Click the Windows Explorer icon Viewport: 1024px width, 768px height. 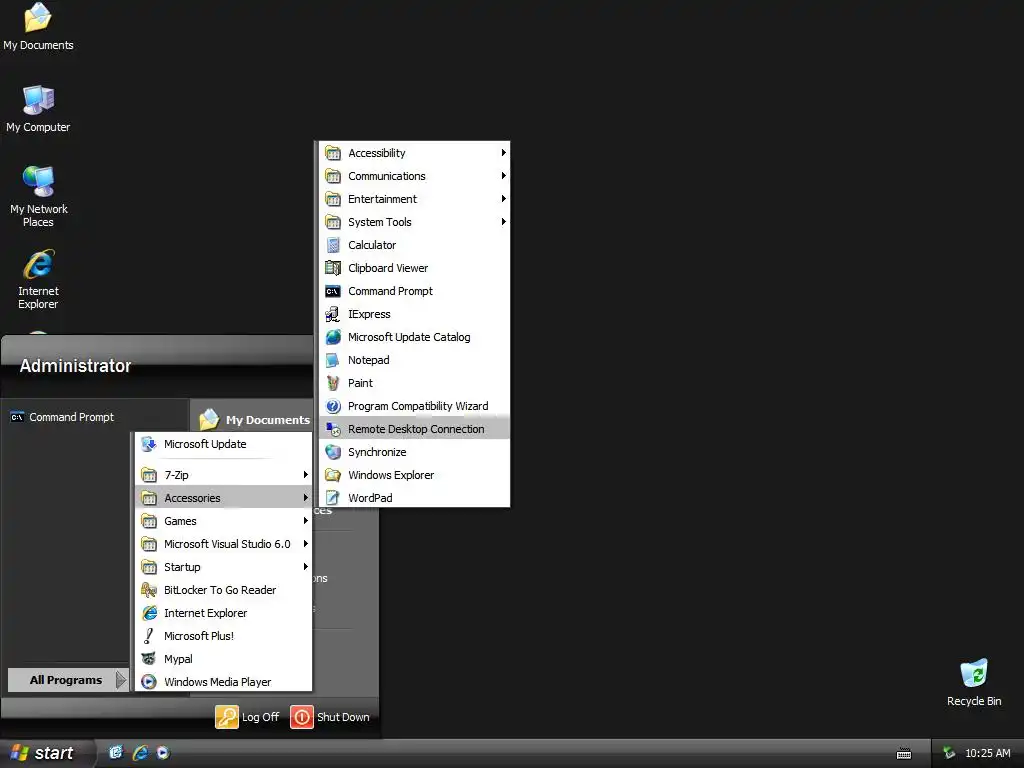(333, 475)
